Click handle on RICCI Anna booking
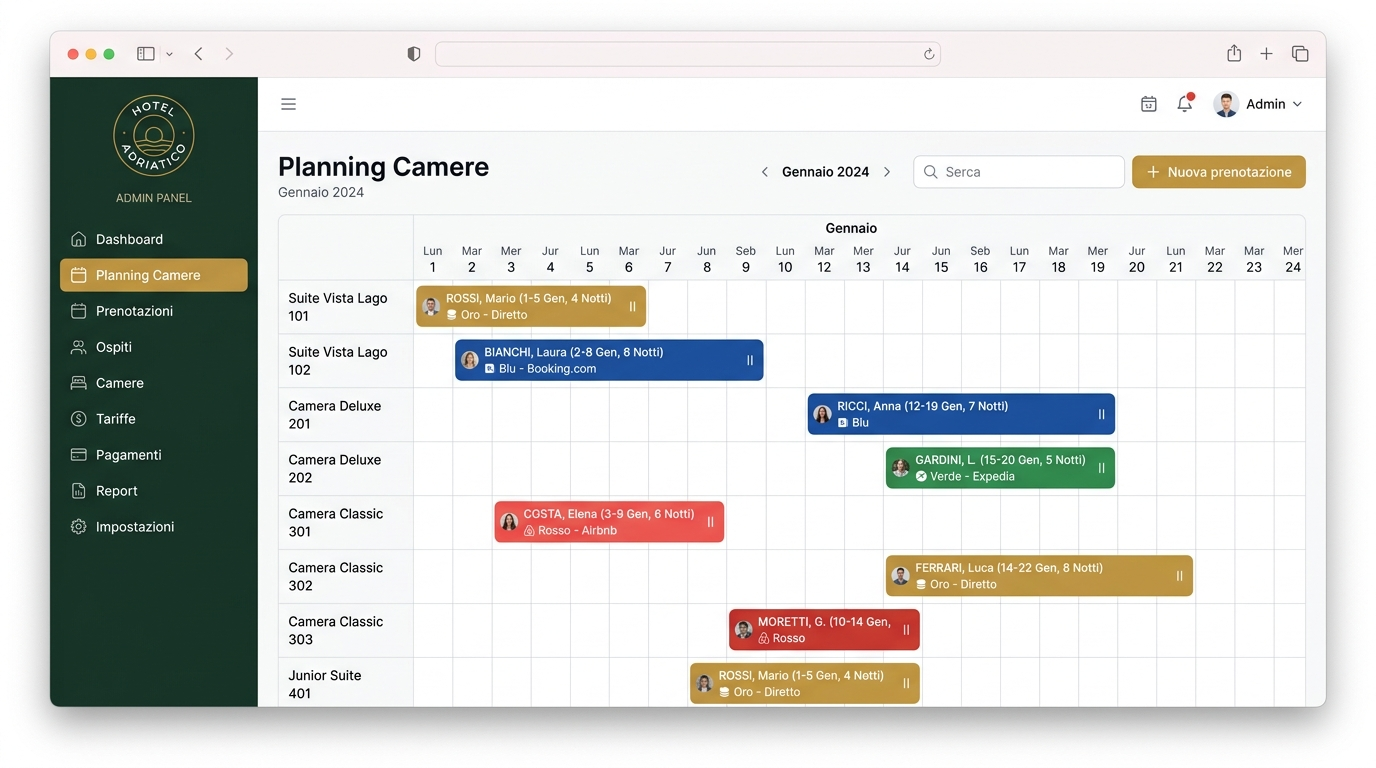Image resolution: width=1376 pixels, height=768 pixels. click(1101, 414)
